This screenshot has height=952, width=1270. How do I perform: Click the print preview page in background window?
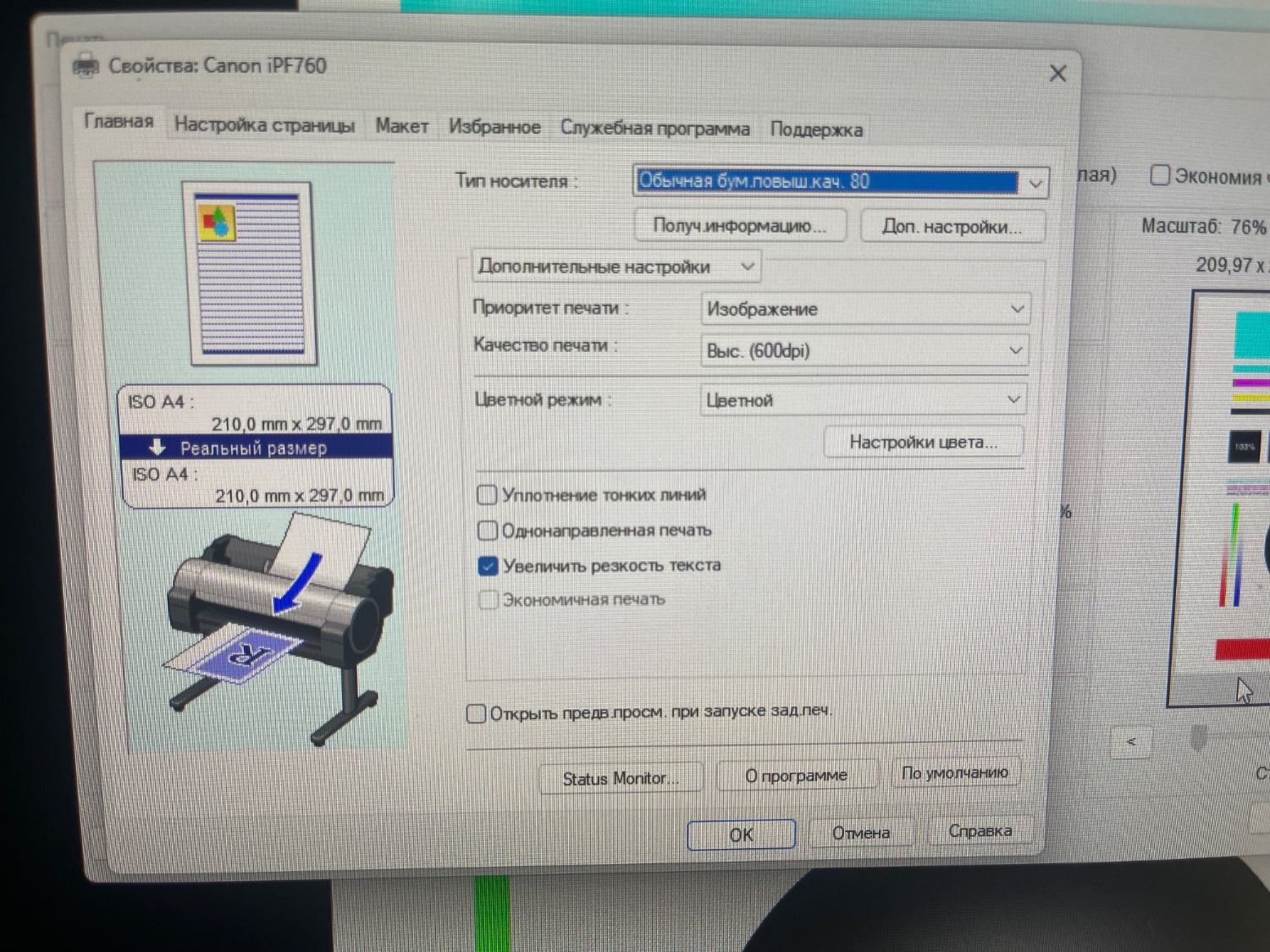pyautogui.click(x=1219, y=498)
